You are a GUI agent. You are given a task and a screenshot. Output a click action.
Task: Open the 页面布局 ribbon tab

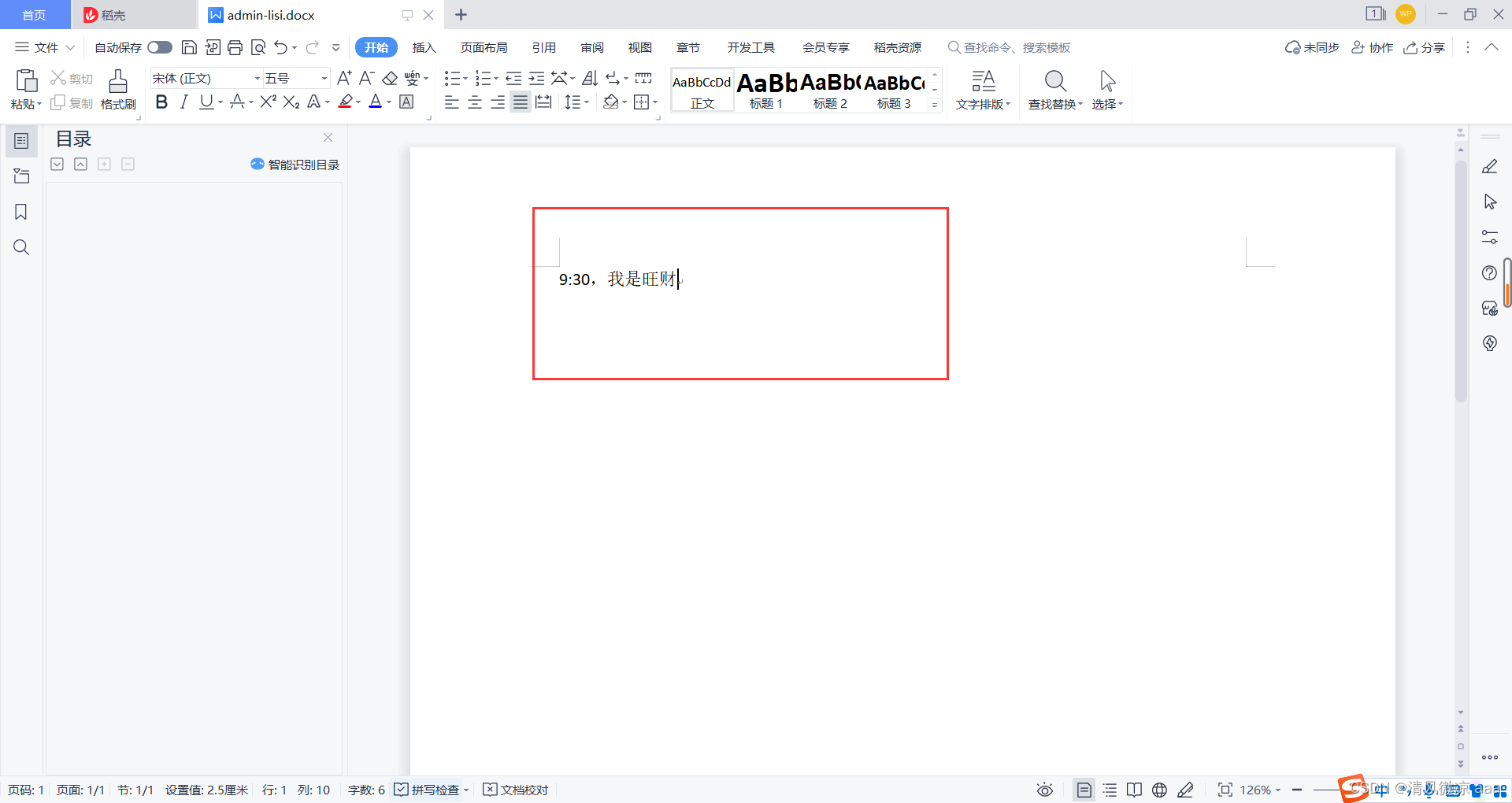(x=484, y=47)
